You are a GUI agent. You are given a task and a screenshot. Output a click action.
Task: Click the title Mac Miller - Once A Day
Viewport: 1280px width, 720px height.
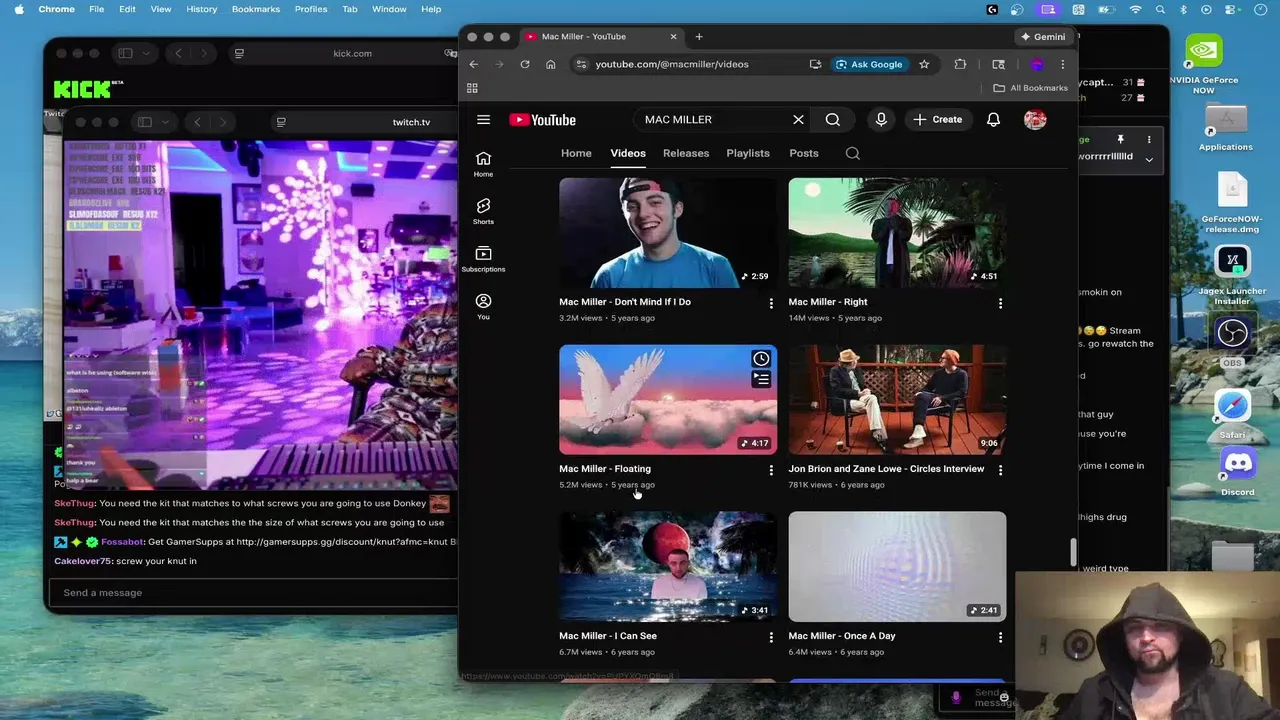point(842,636)
